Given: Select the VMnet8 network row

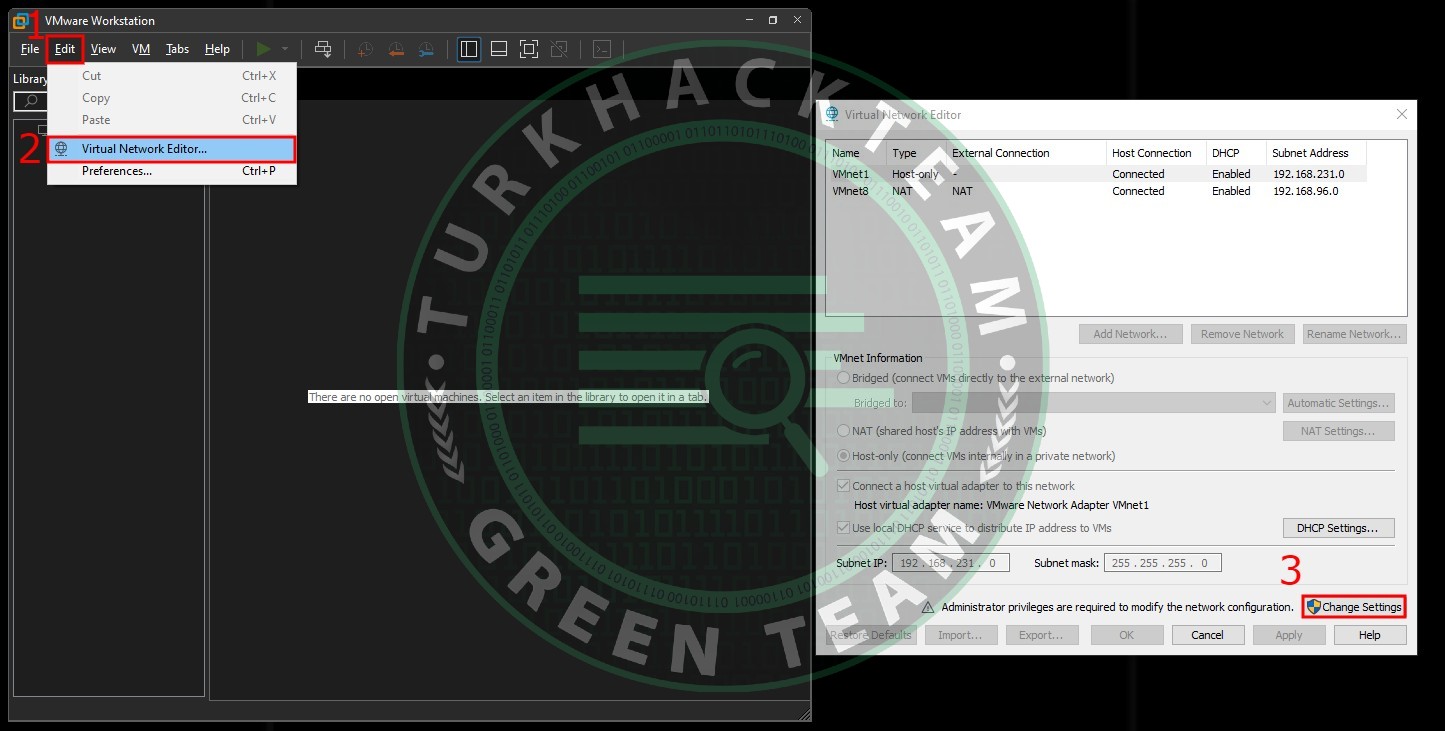Looking at the screenshot, I should click(1096, 191).
